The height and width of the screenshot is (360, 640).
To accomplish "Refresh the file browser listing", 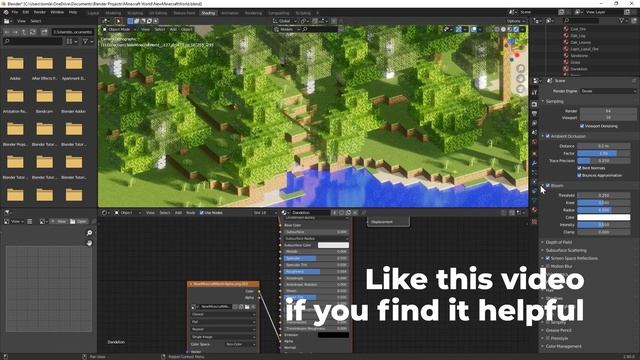I will tap(33, 32).
